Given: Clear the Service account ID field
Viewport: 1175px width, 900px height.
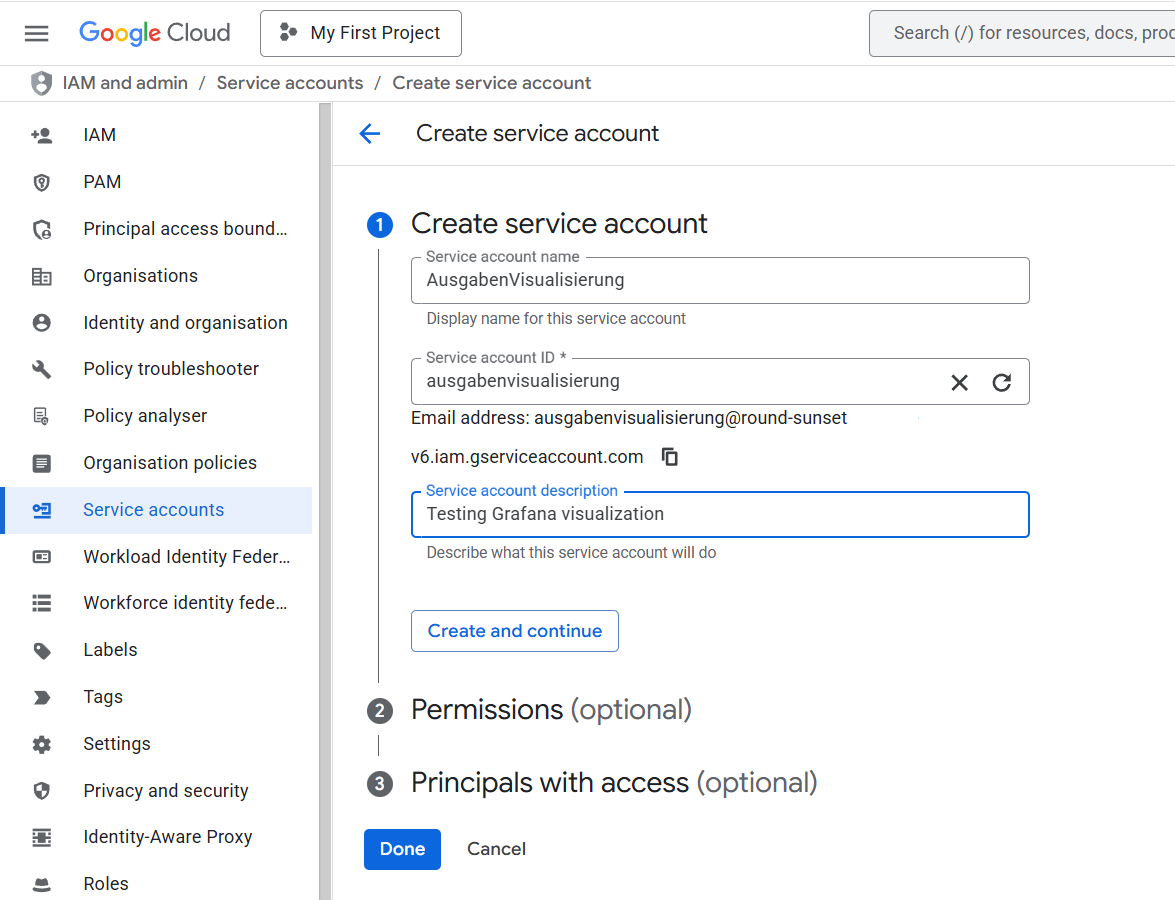Looking at the screenshot, I should click(959, 382).
